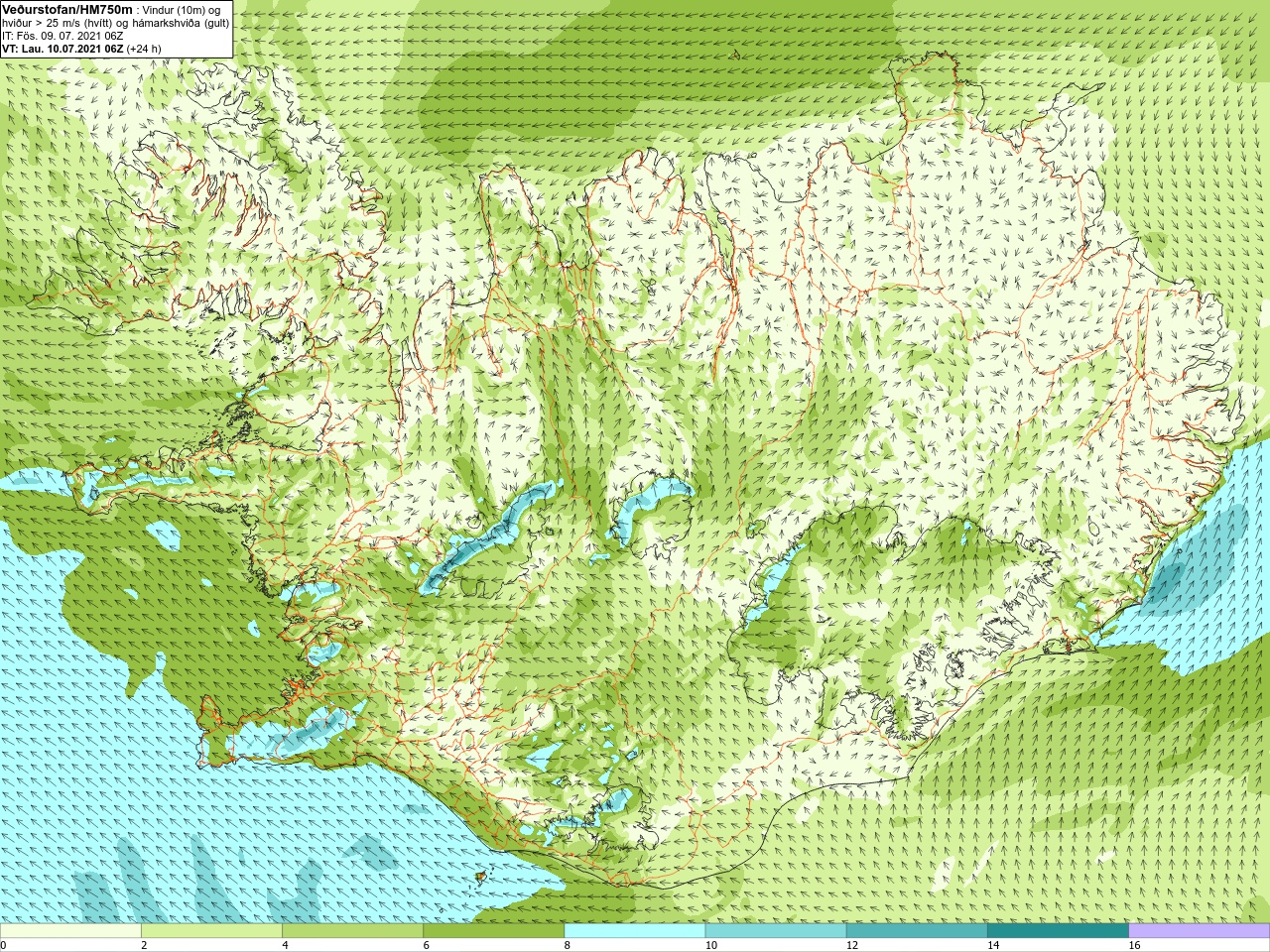Click the 2–4 m/s light green legend swatch
This screenshot has width=1270, height=952.
coord(211,931)
